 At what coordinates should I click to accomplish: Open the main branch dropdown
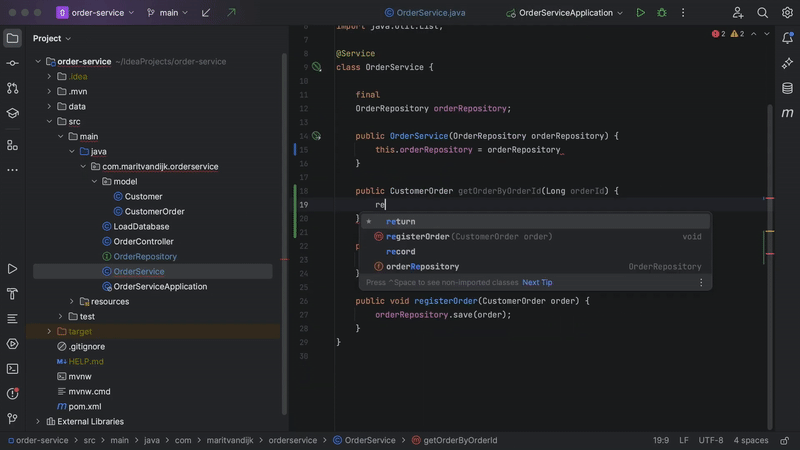click(x=167, y=13)
